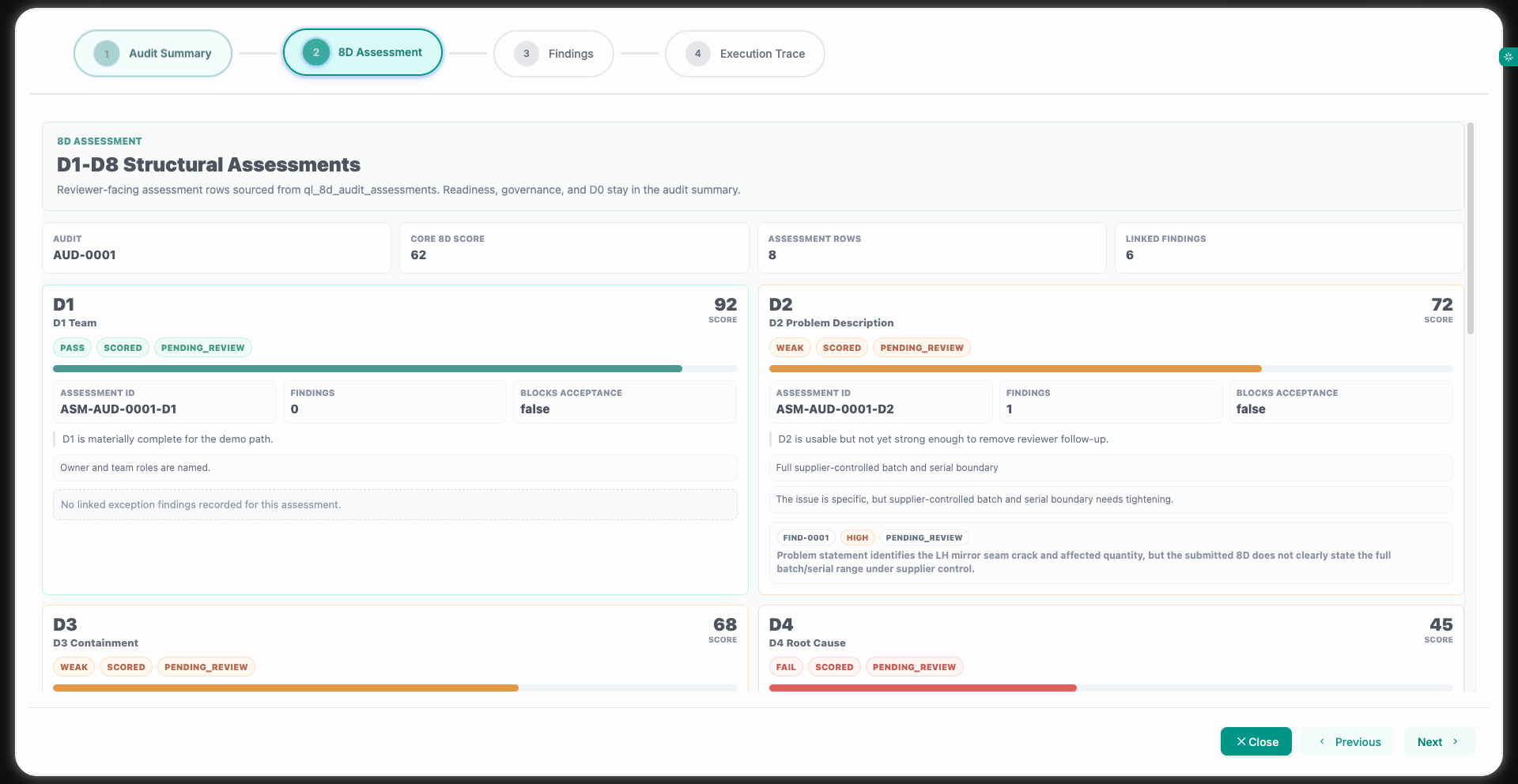
Task: Click the PENDING_REVIEW tag next to HIGH
Action: (x=924, y=537)
